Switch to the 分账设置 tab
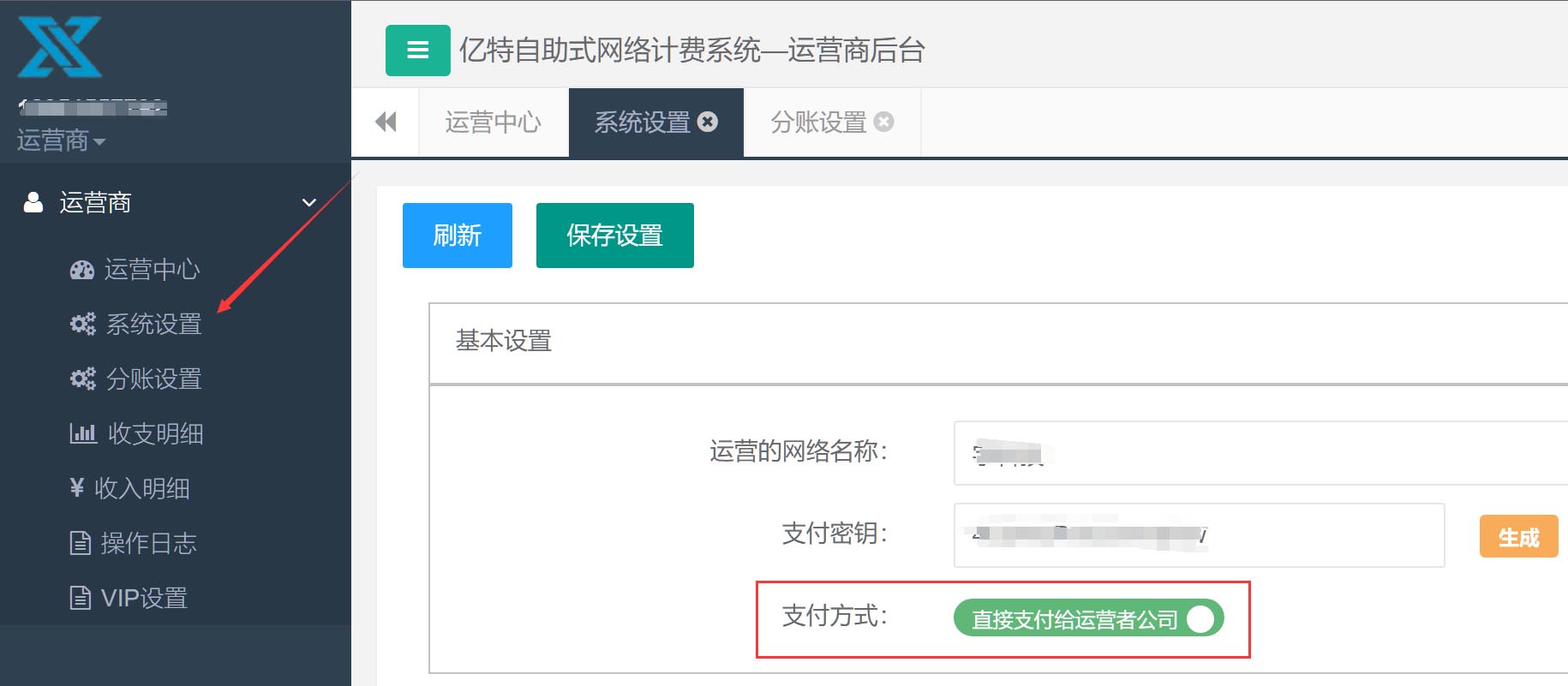This screenshot has width=1568, height=686. click(x=818, y=122)
